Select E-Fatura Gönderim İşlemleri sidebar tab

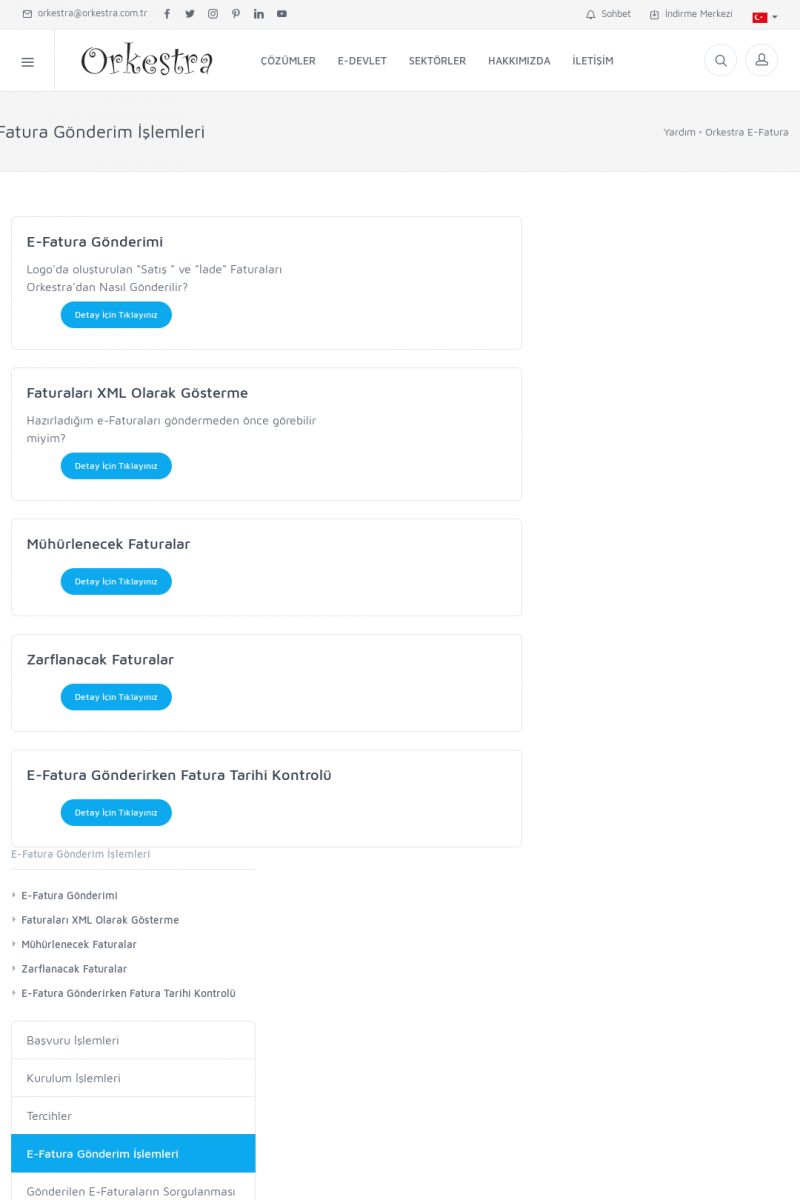(133, 1153)
